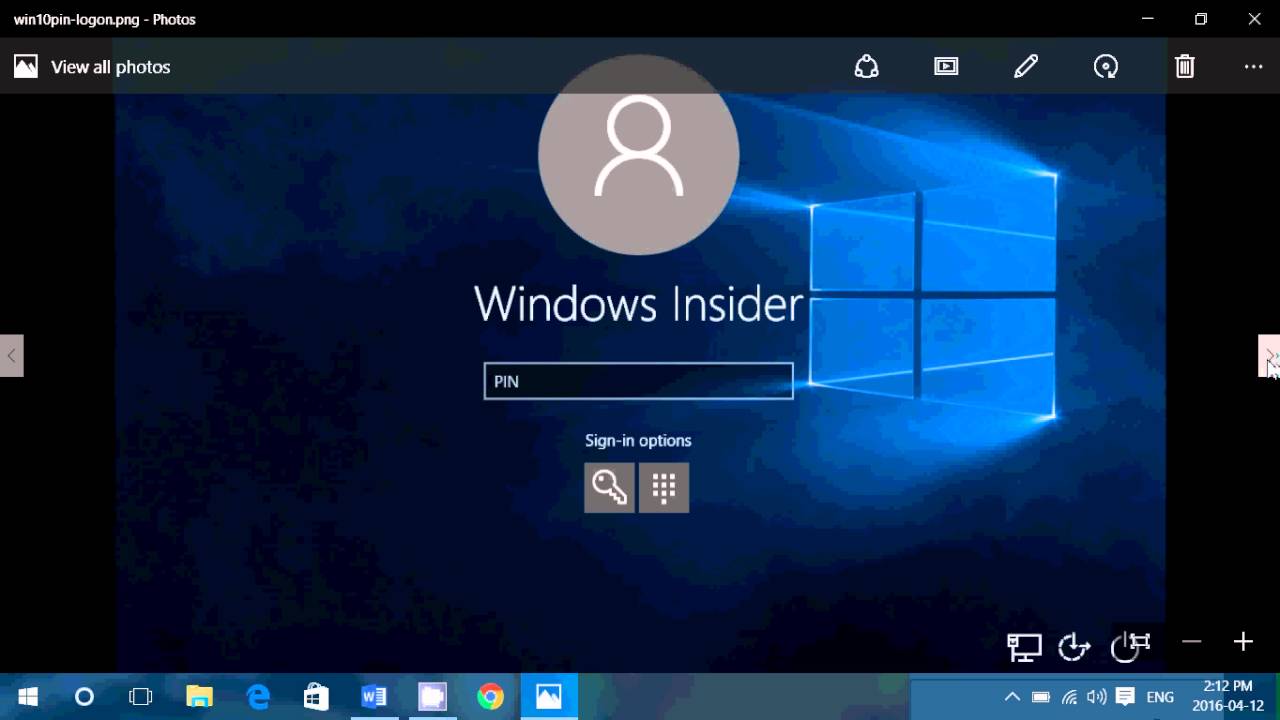Show the previous photo with the left arrow
1280x720 pixels.
11,356
